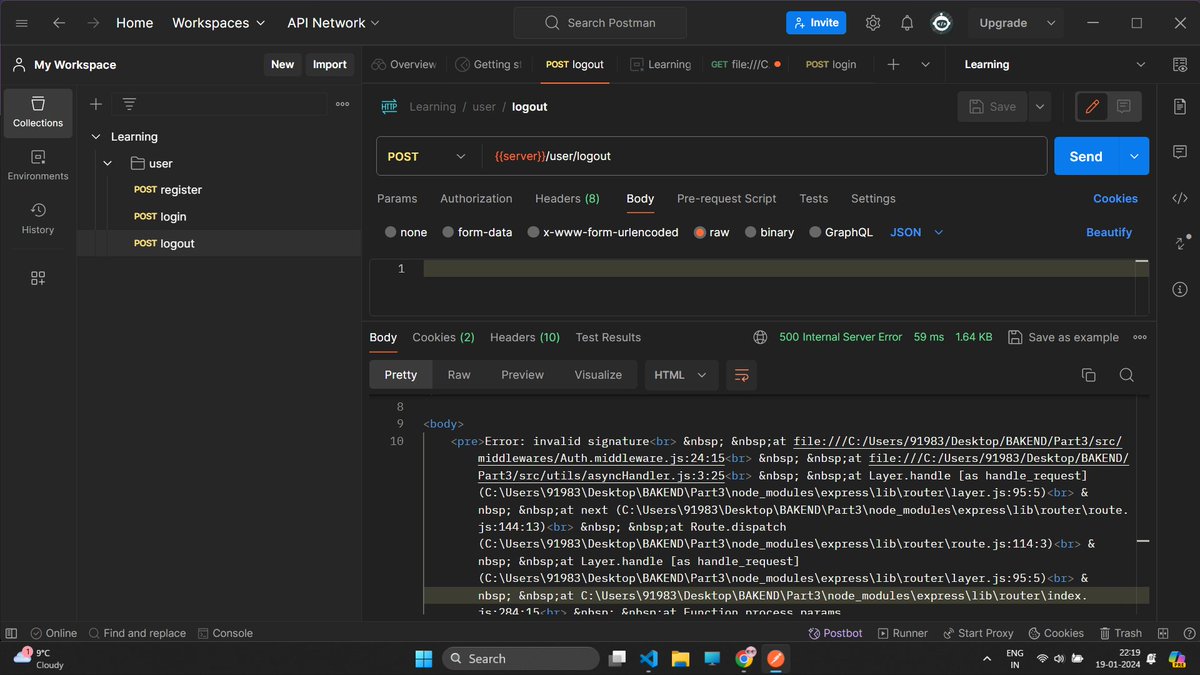Select the form-data body type
Image resolution: width=1200 pixels, height=675 pixels.
(448, 232)
